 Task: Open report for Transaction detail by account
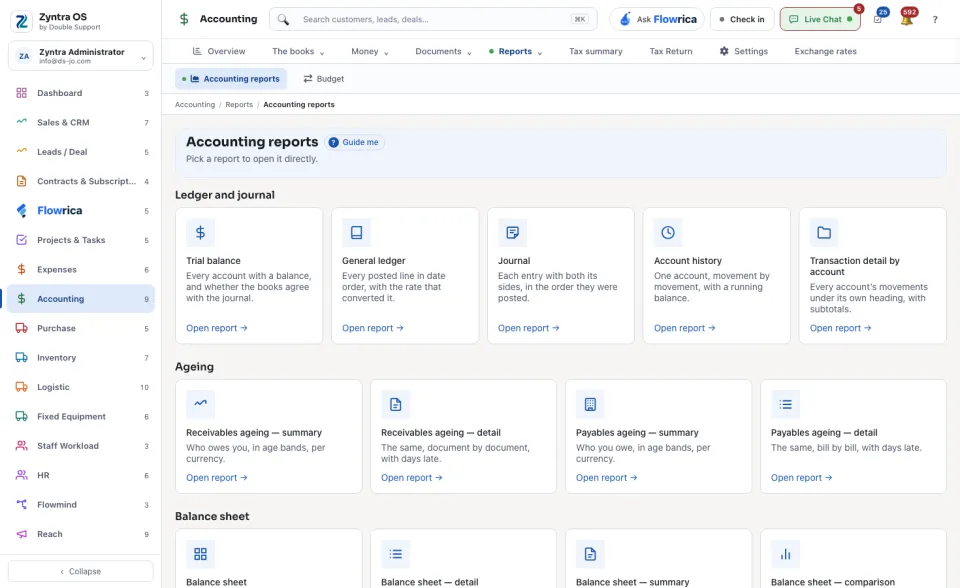[x=841, y=328]
